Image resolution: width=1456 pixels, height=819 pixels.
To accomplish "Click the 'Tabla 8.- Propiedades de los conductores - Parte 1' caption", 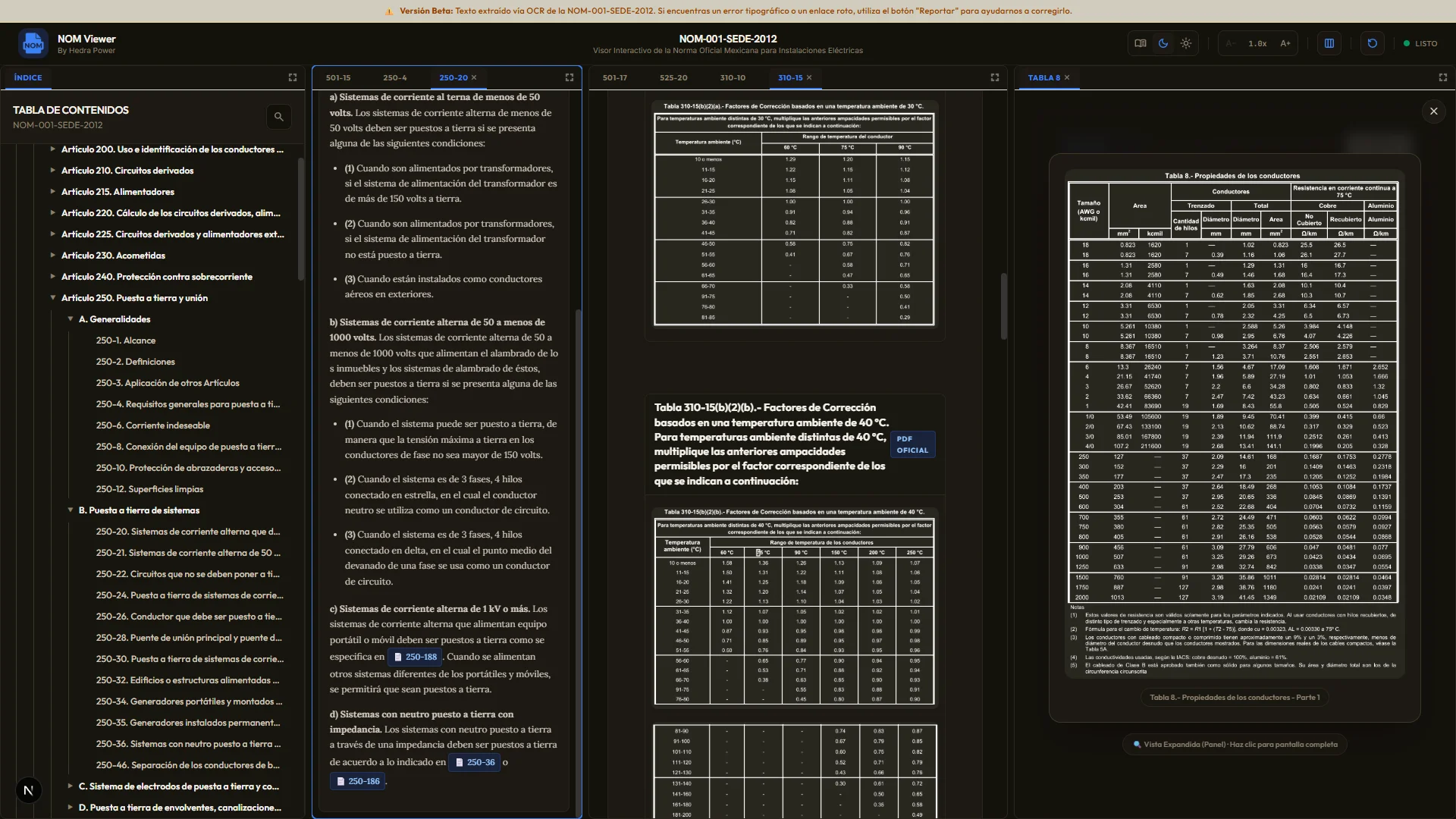I will 1235,698.
